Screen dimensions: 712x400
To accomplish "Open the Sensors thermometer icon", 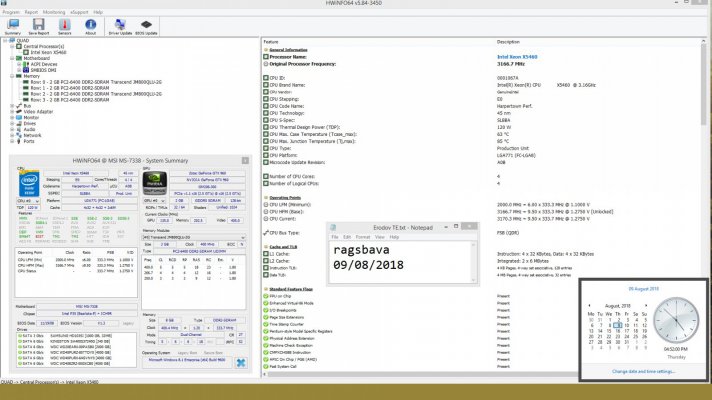I will click(64, 26).
